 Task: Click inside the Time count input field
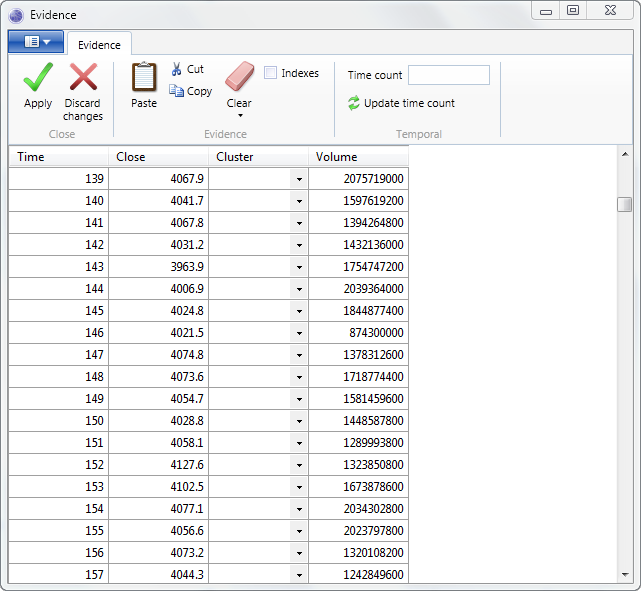tap(448, 75)
